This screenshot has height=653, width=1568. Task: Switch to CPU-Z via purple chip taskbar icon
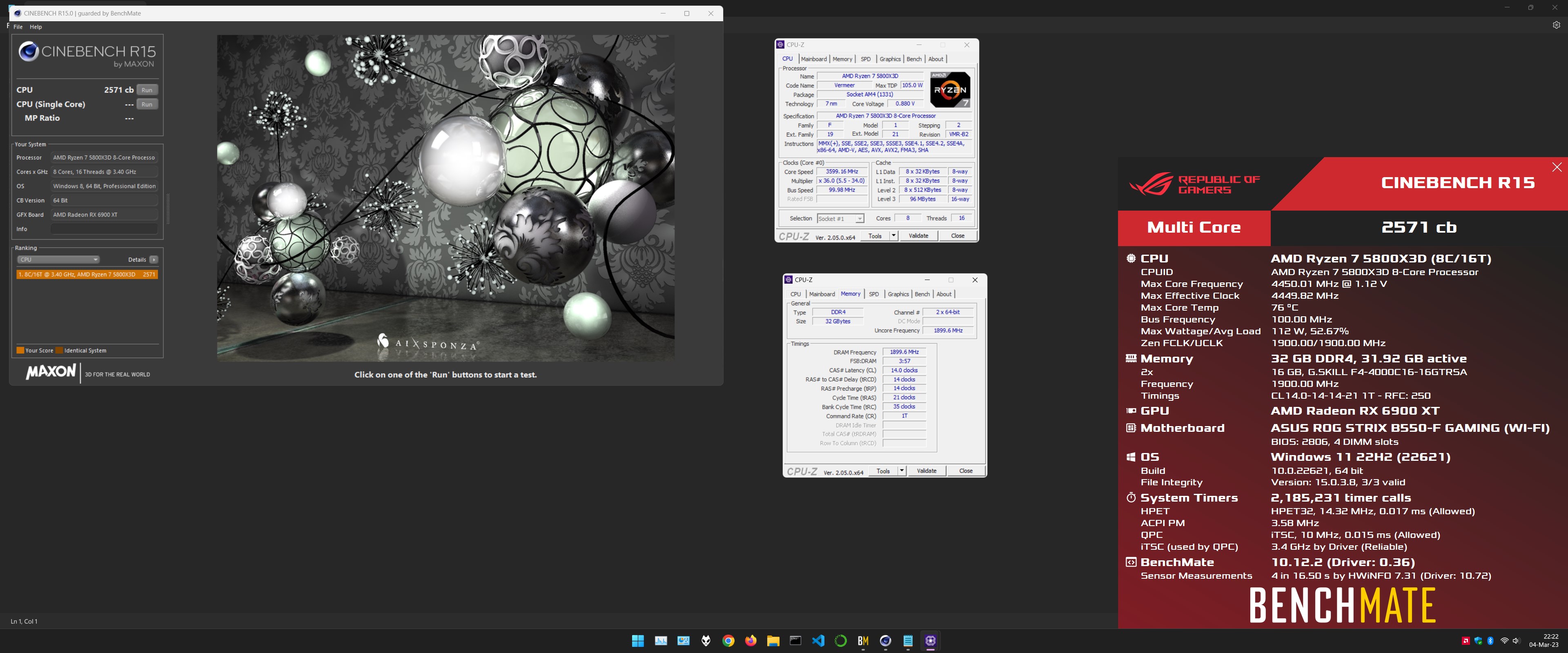click(930, 640)
